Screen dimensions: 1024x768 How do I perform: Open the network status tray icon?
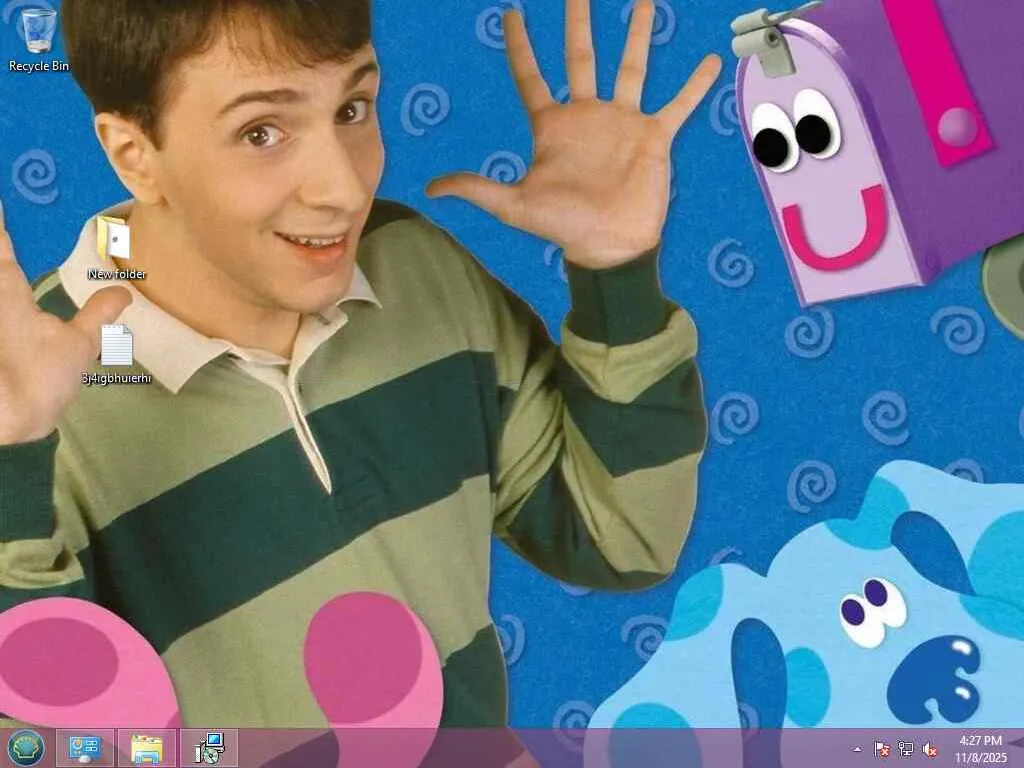tap(906, 749)
